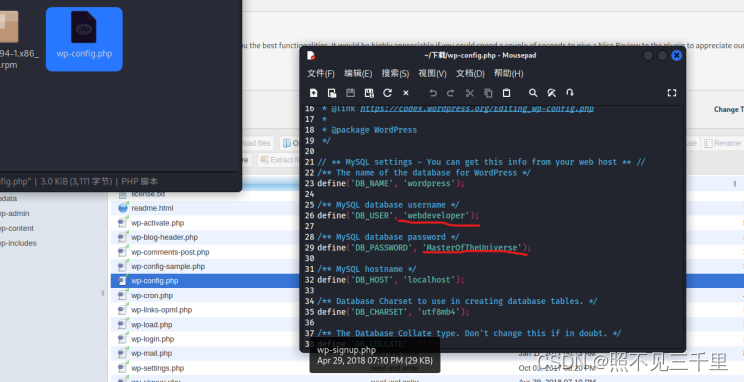Viewport: 744px width, 382px height.
Task: Click the codex.wordpress.org link in editor
Action: point(477,109)
